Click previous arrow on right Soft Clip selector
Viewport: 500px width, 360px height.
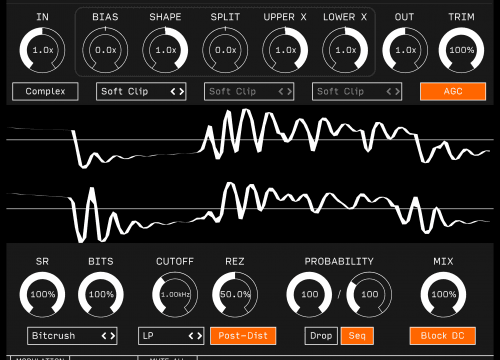pyautogui.click(x=389, y=91)
